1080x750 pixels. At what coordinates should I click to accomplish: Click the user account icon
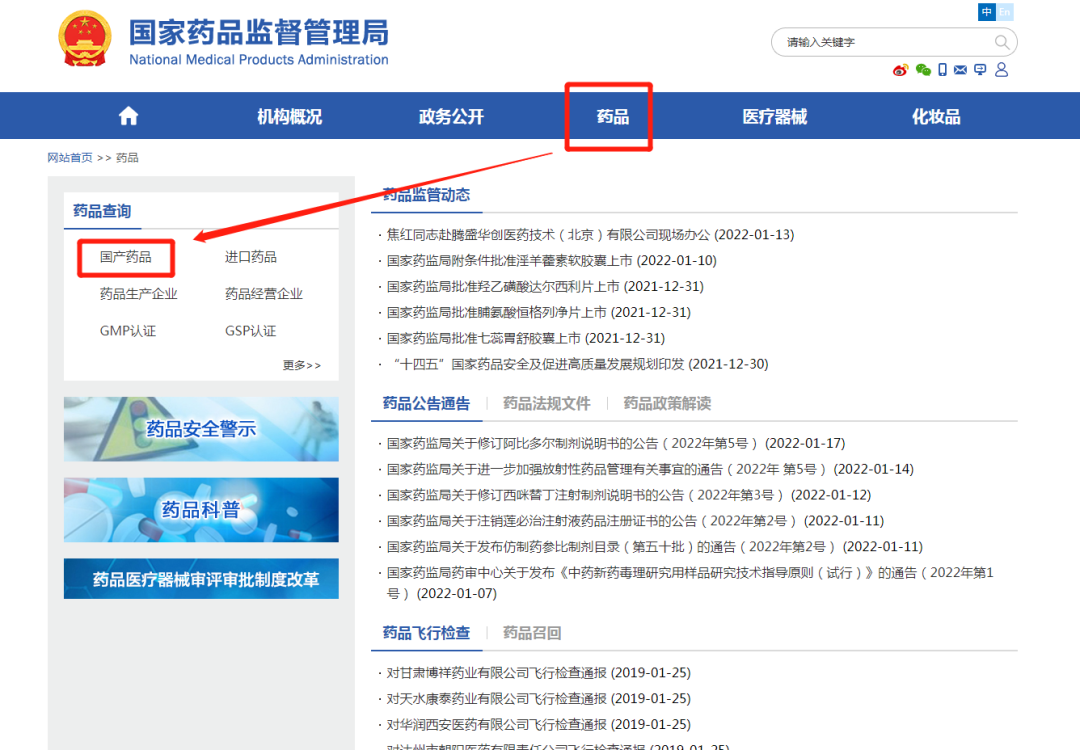pos(1001,70)
